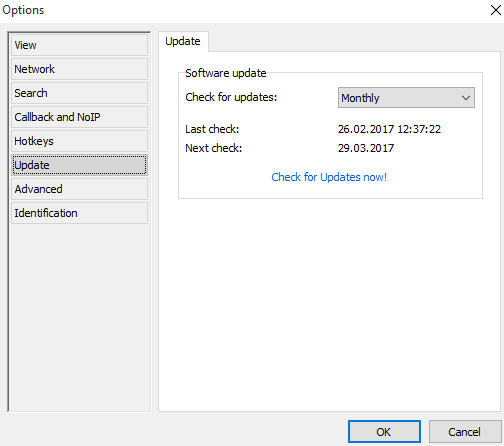Click the Software update group label
This screenshot has height=446, width=504.
(x=226, y=73)
